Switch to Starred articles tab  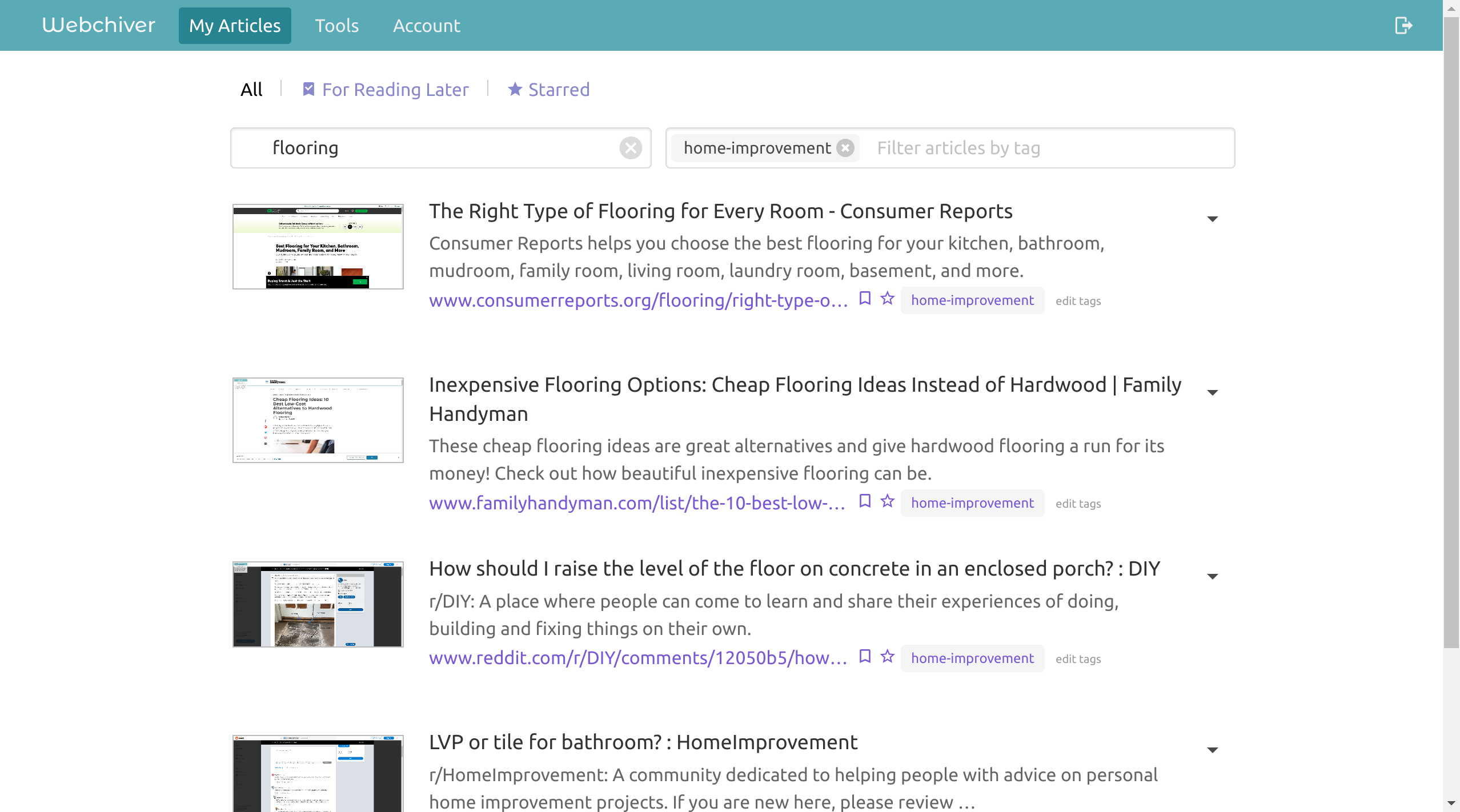pos(548,90)
